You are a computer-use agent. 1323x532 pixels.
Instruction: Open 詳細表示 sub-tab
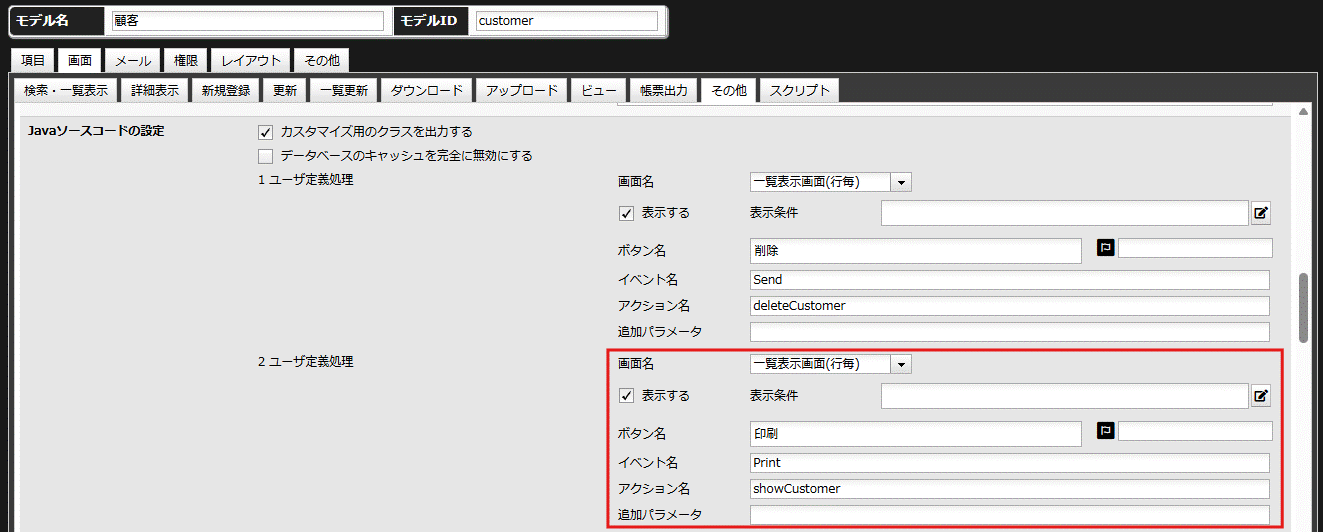pyautogui.click(x=155, y=90)
